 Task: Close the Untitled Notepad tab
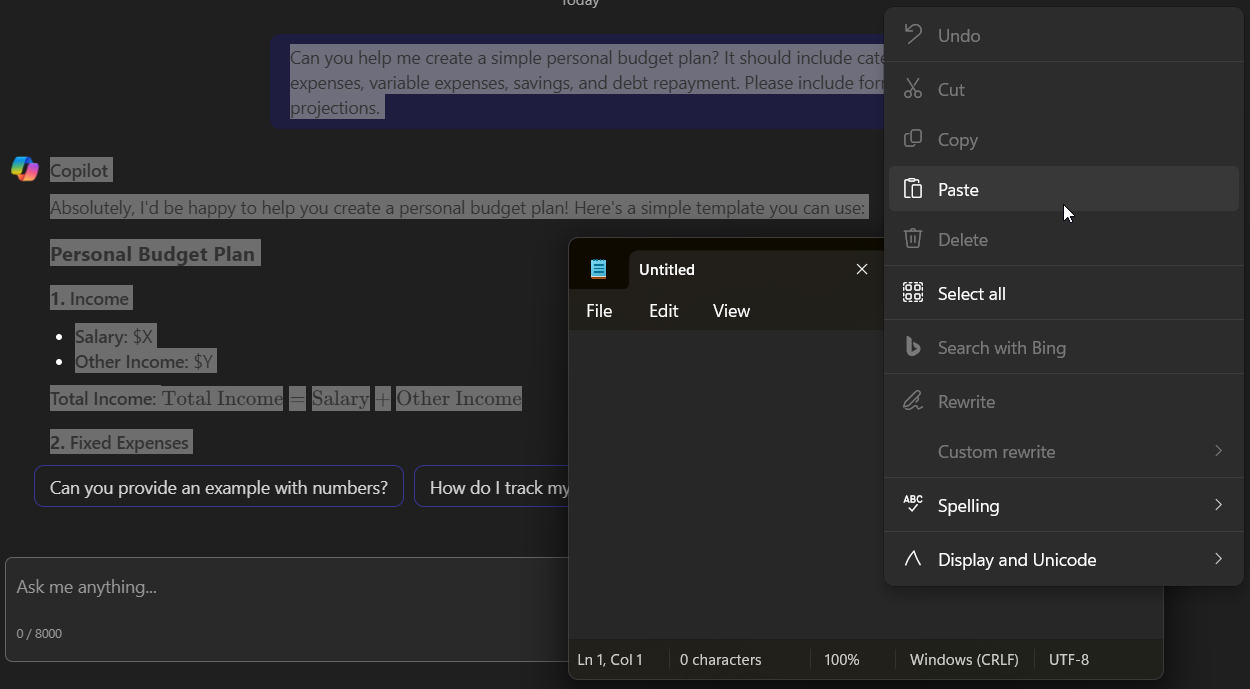point(862,269)
